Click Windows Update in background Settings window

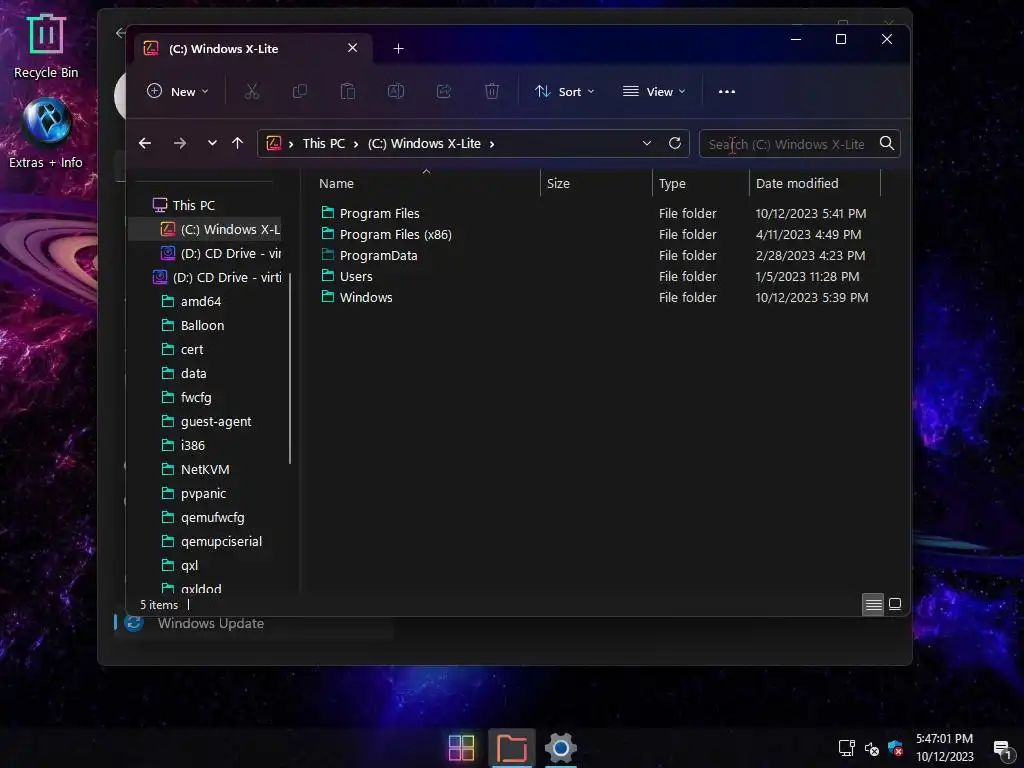[210, 624]
